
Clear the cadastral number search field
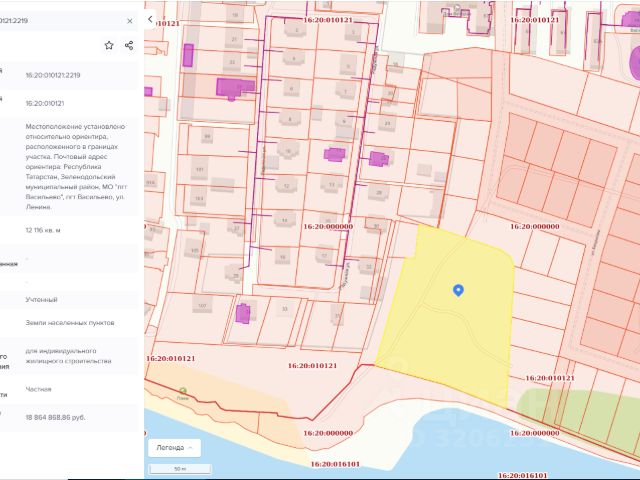tap(129, 20)
